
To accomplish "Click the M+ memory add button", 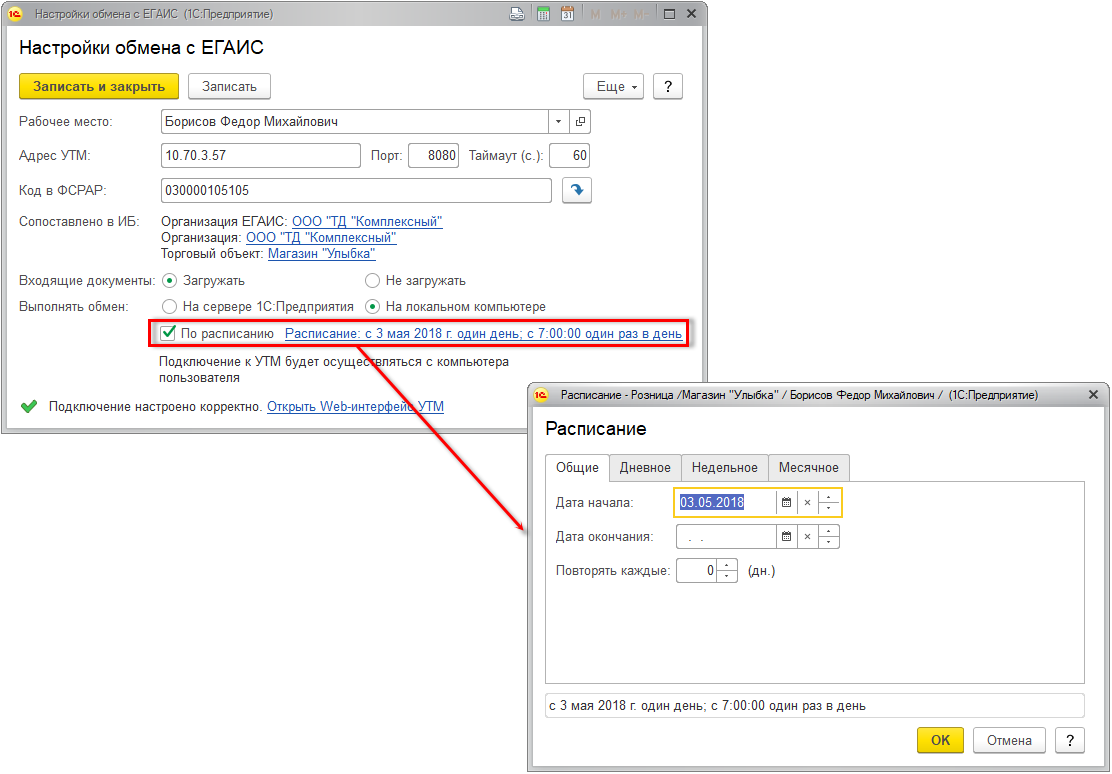I will point(618,14).
